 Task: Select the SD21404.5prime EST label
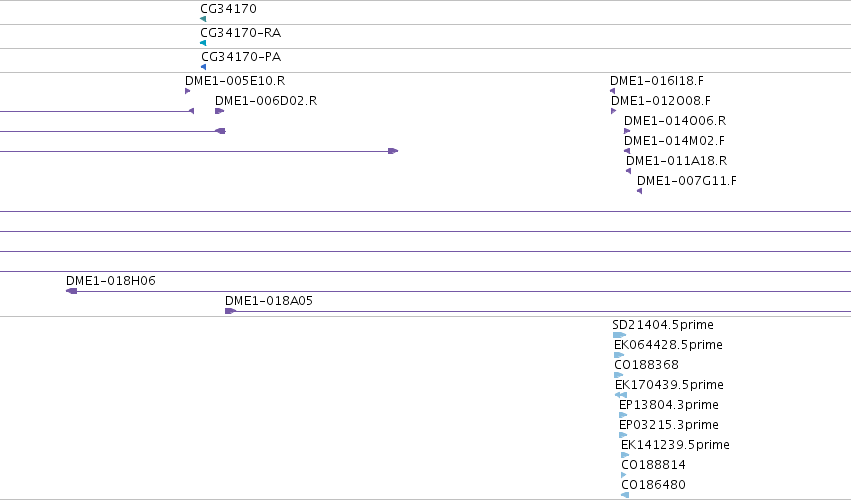[x=663, y=325]
